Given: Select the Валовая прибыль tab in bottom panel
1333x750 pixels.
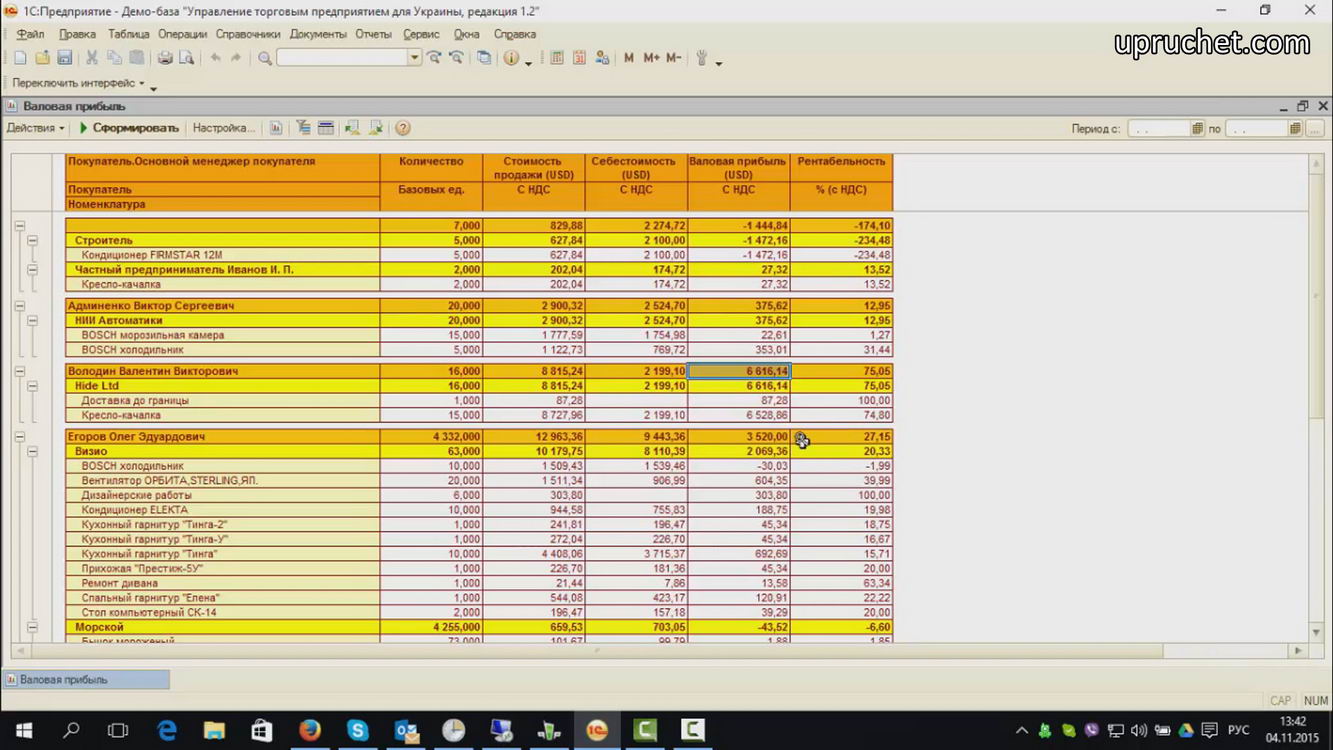Looking at the screenshot, I should 86,680.
